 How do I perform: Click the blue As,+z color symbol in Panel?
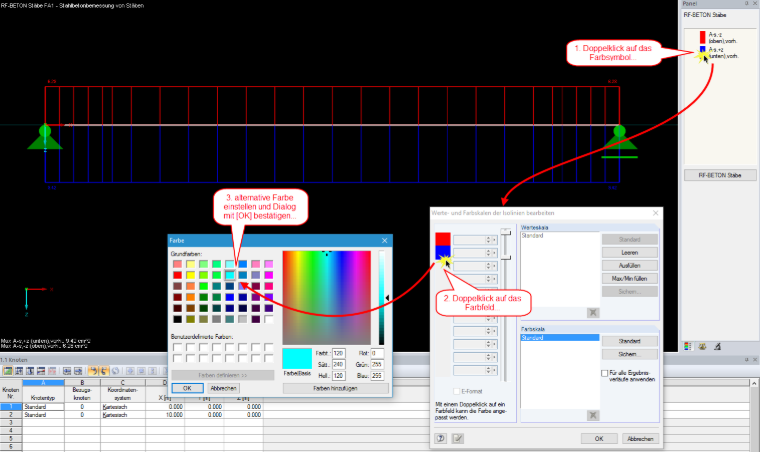tap(702, 49)
